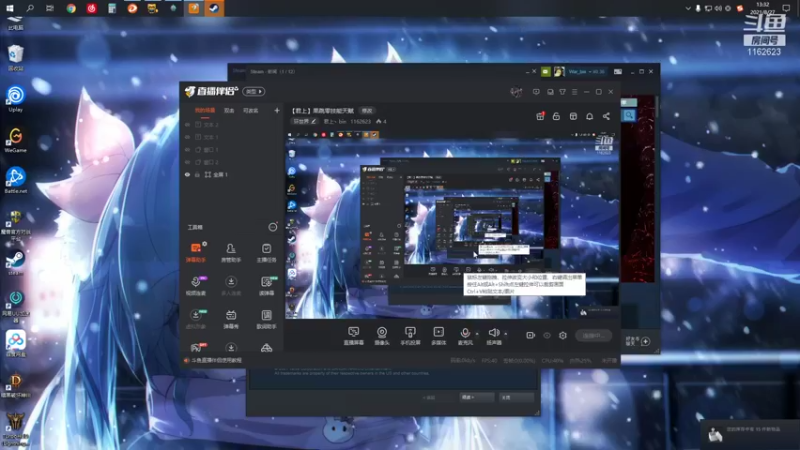This screenshot has width=800, height=450.
Task: Add a camera source (摄像头)
Action: point(382,336)
